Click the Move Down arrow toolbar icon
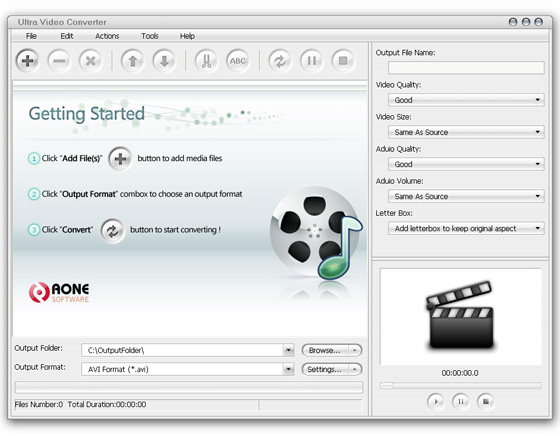The height and width of the screenshot is (435, 560). tap(164, 61)
